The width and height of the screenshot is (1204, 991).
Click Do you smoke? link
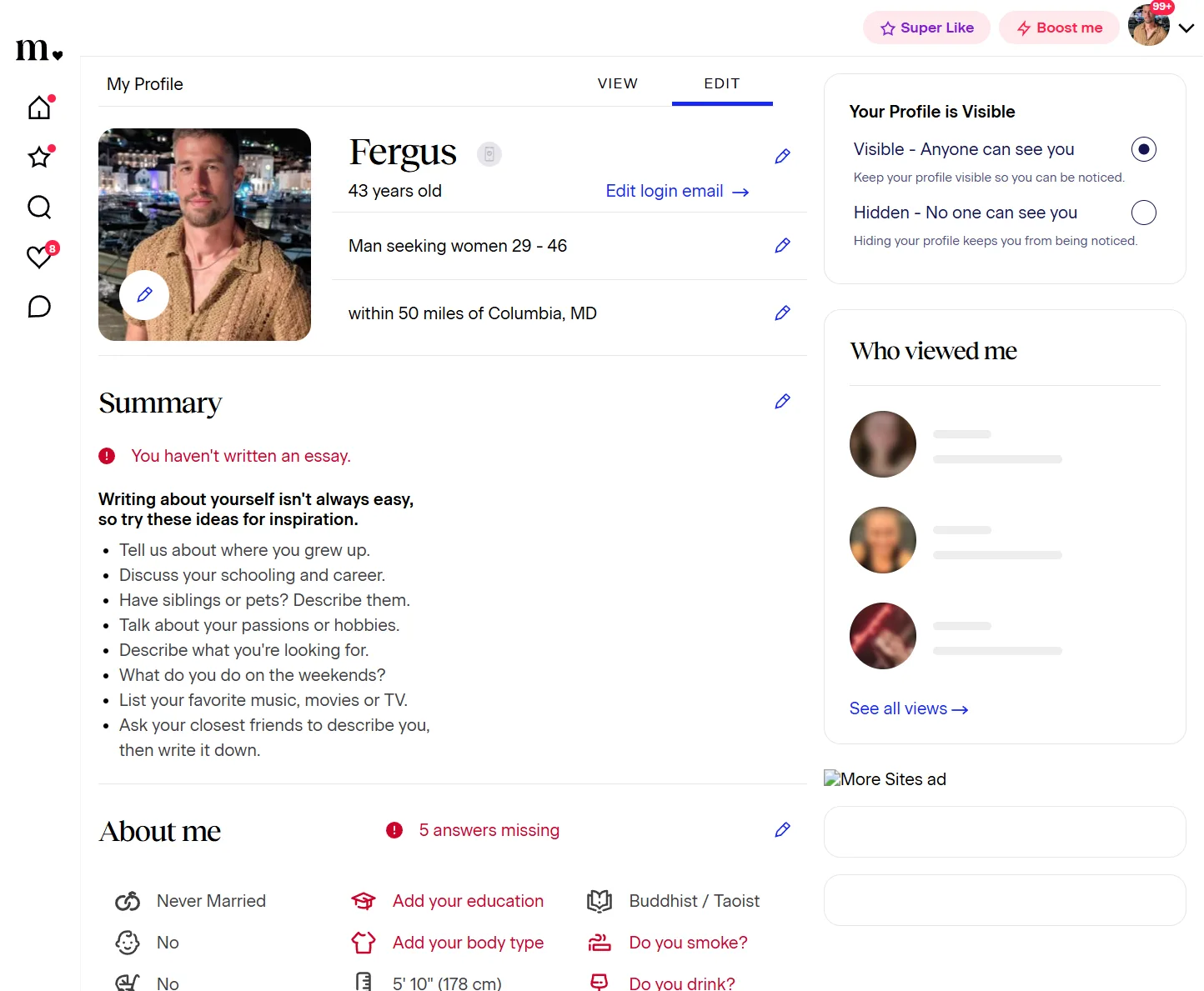(x=688, y=943)
